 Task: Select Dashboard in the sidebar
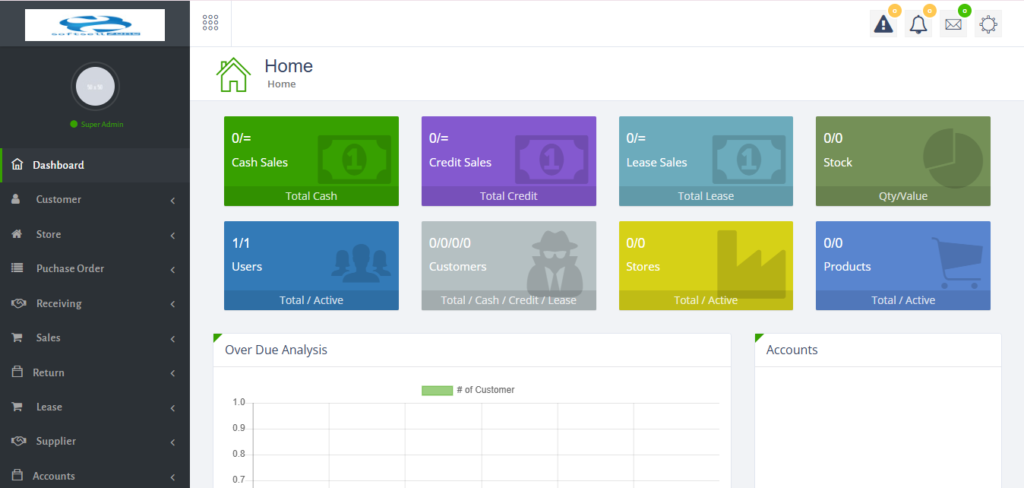point(58,165)
